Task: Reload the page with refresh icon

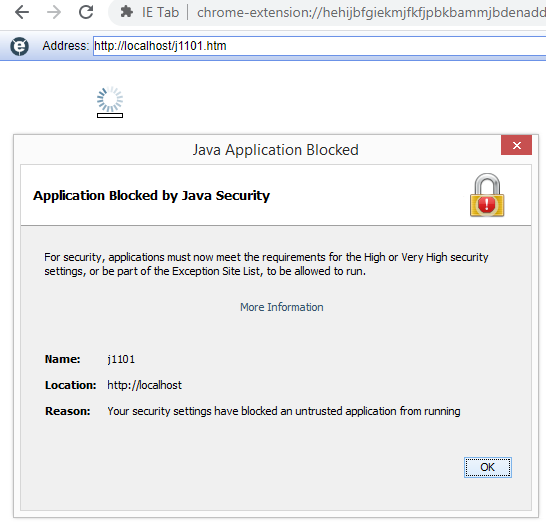Action: (x=86, y=12)
